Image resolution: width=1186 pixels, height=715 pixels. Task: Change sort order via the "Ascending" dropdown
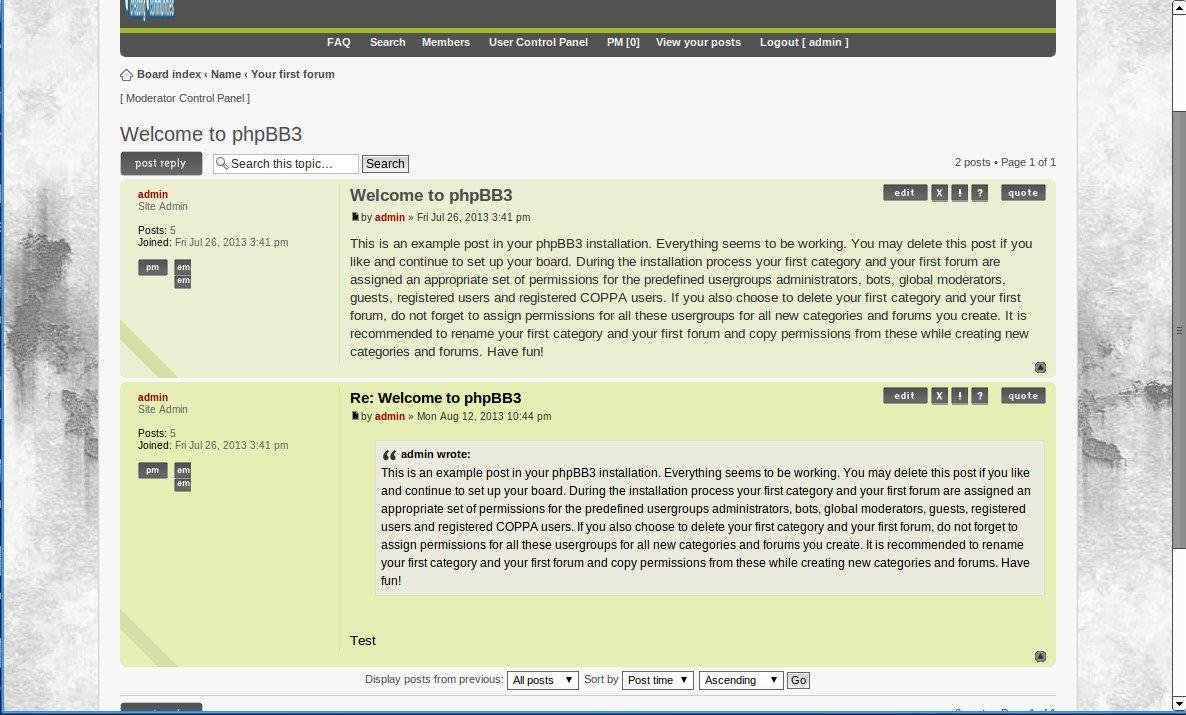pos(740,680)
